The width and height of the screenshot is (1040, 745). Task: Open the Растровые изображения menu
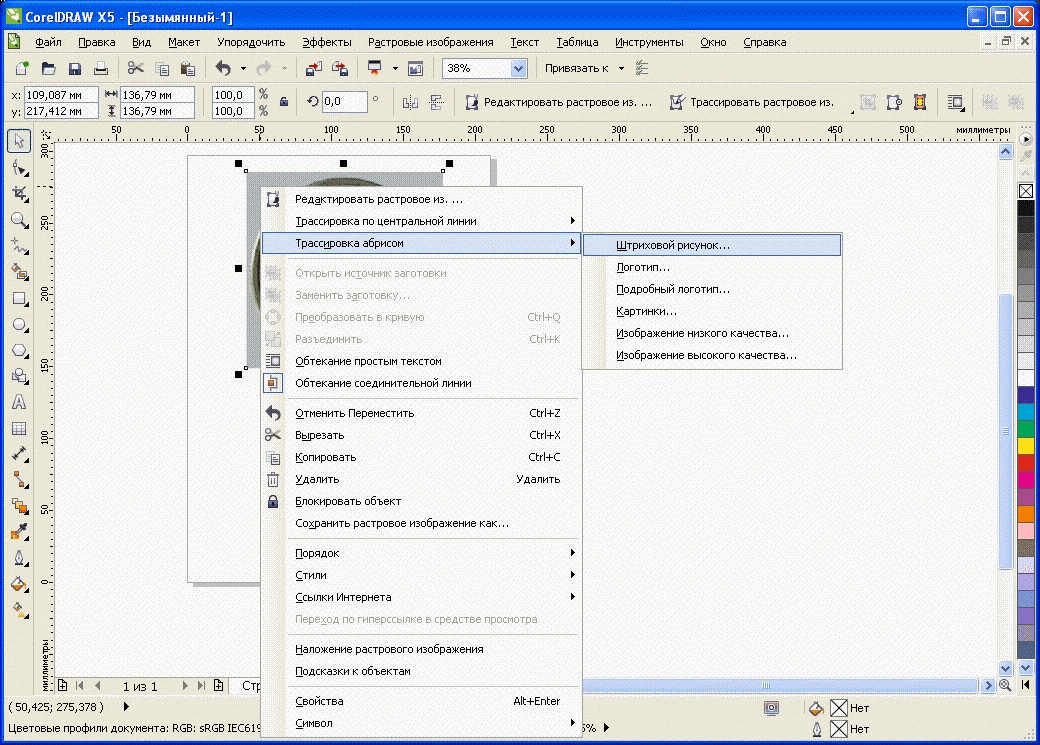430,42
